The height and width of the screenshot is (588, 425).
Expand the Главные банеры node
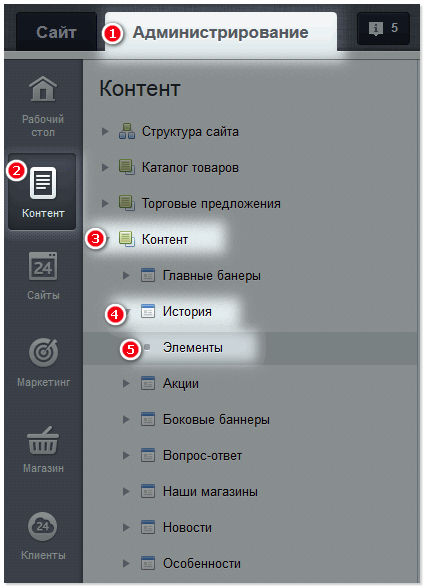click(126, 276)
